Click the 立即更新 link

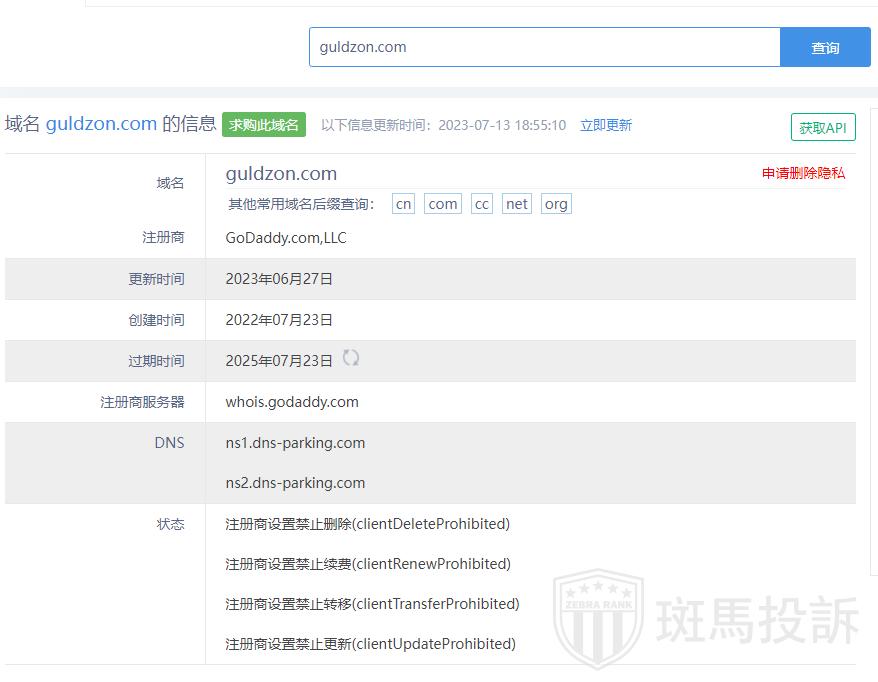tap(605, 125)
